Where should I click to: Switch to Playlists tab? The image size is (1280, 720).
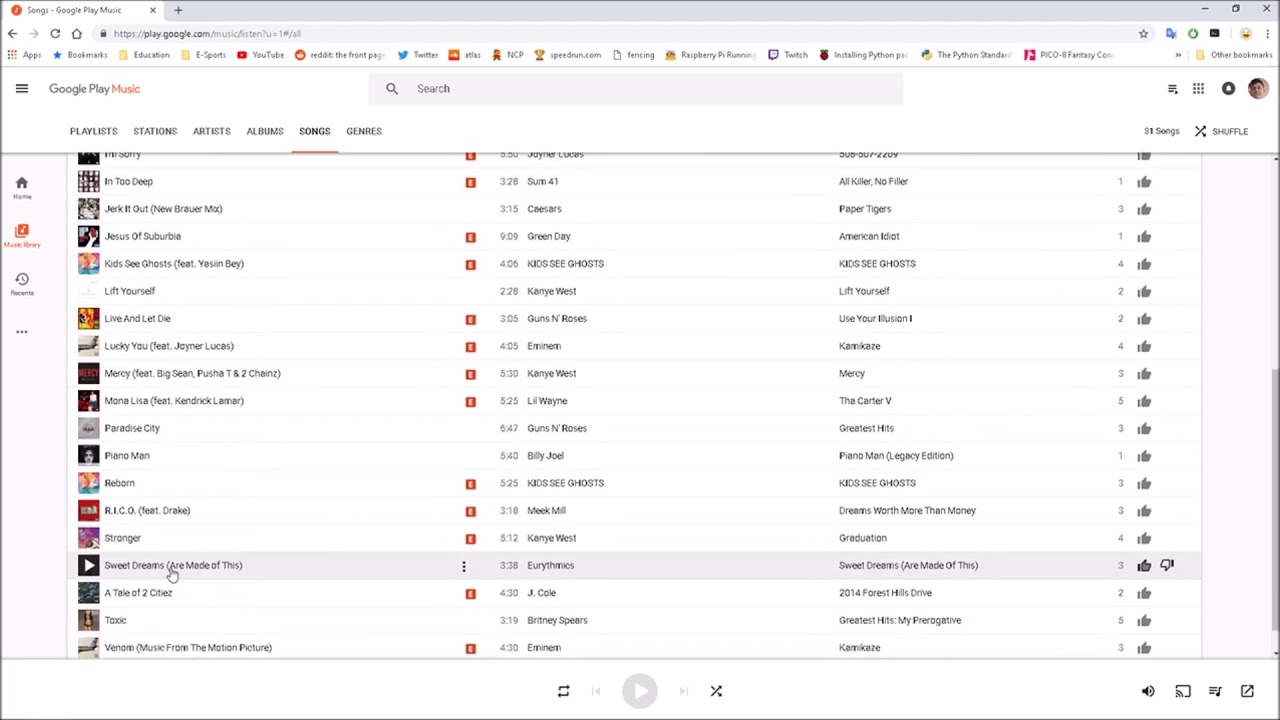94,131
